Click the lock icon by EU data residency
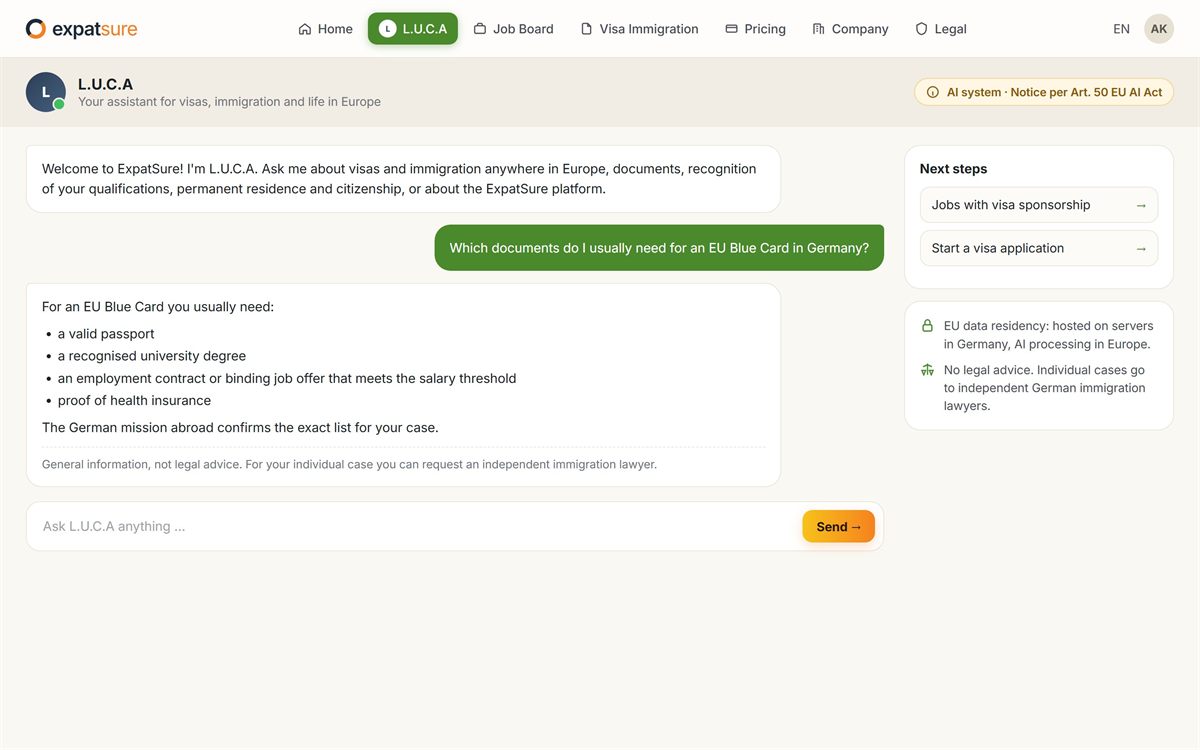This screenshot has height=750, width=1200. click(x=927, y=326)
